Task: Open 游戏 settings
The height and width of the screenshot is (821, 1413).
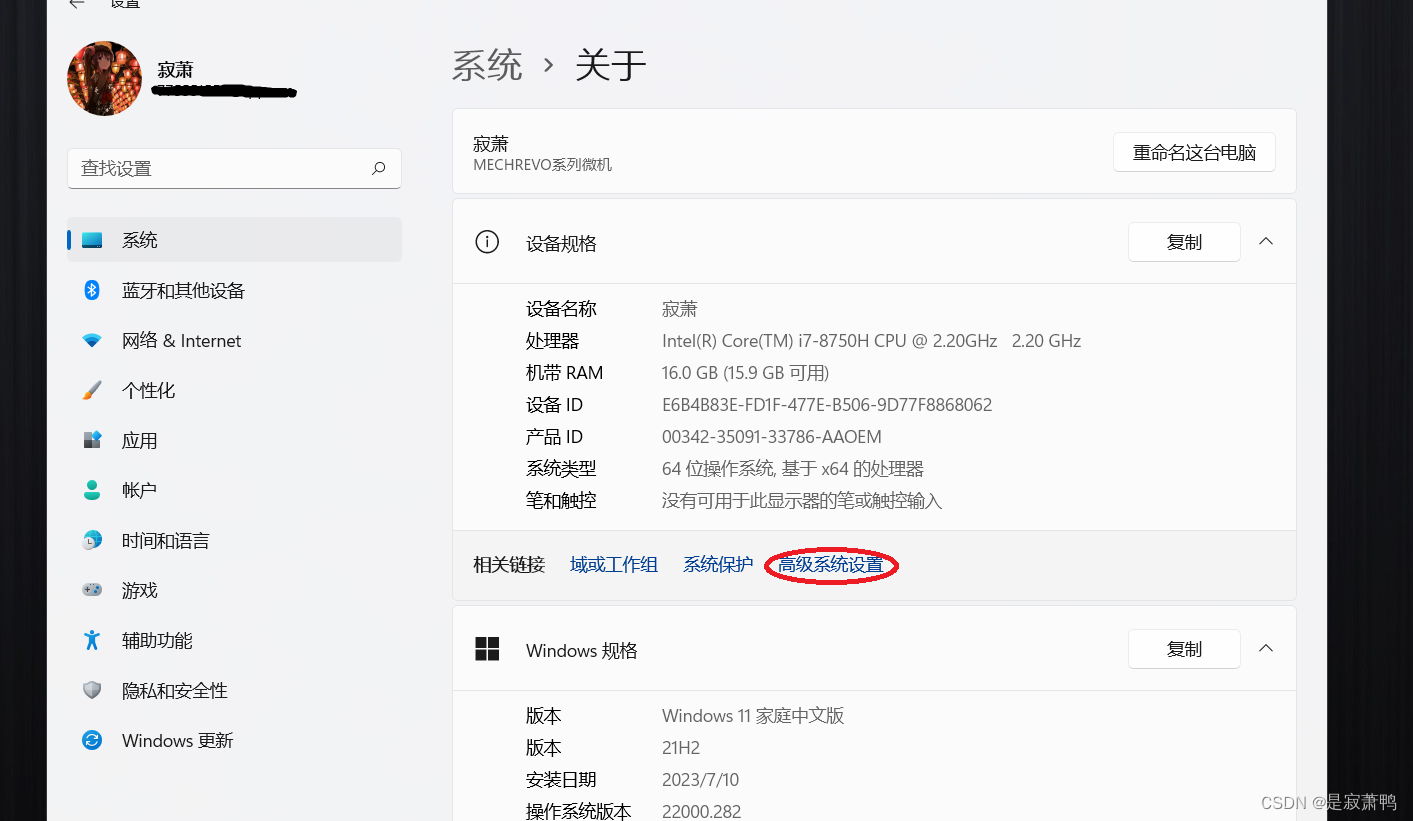Action: point(234,590)
